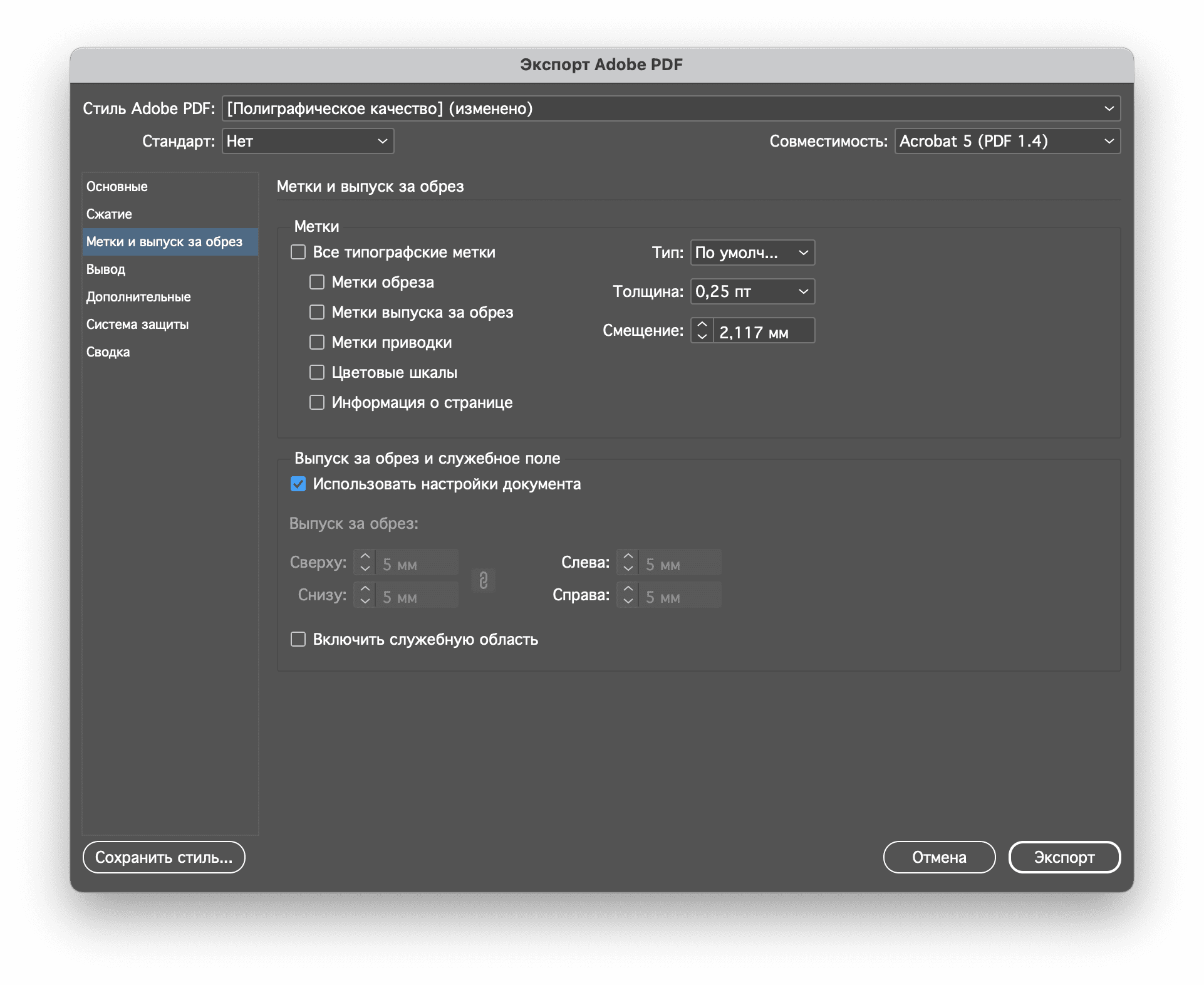The height and width of the screenshot is (985, 1204).
Task: Click the Снизу bleed stepper
Action: point(365,595)
